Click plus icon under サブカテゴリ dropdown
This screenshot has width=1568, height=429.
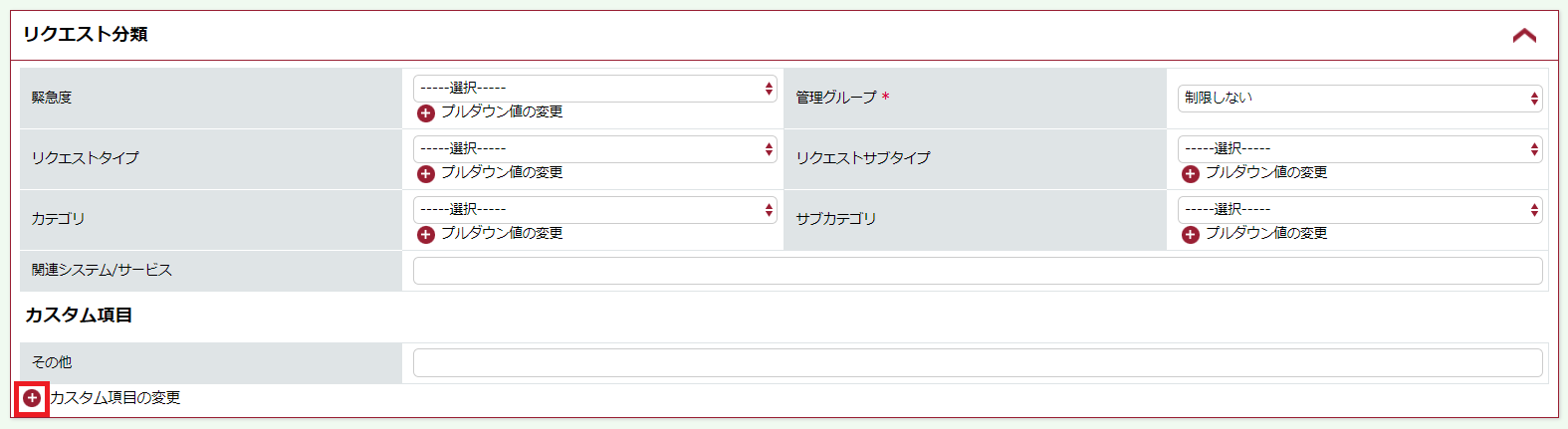[1191, 235]
